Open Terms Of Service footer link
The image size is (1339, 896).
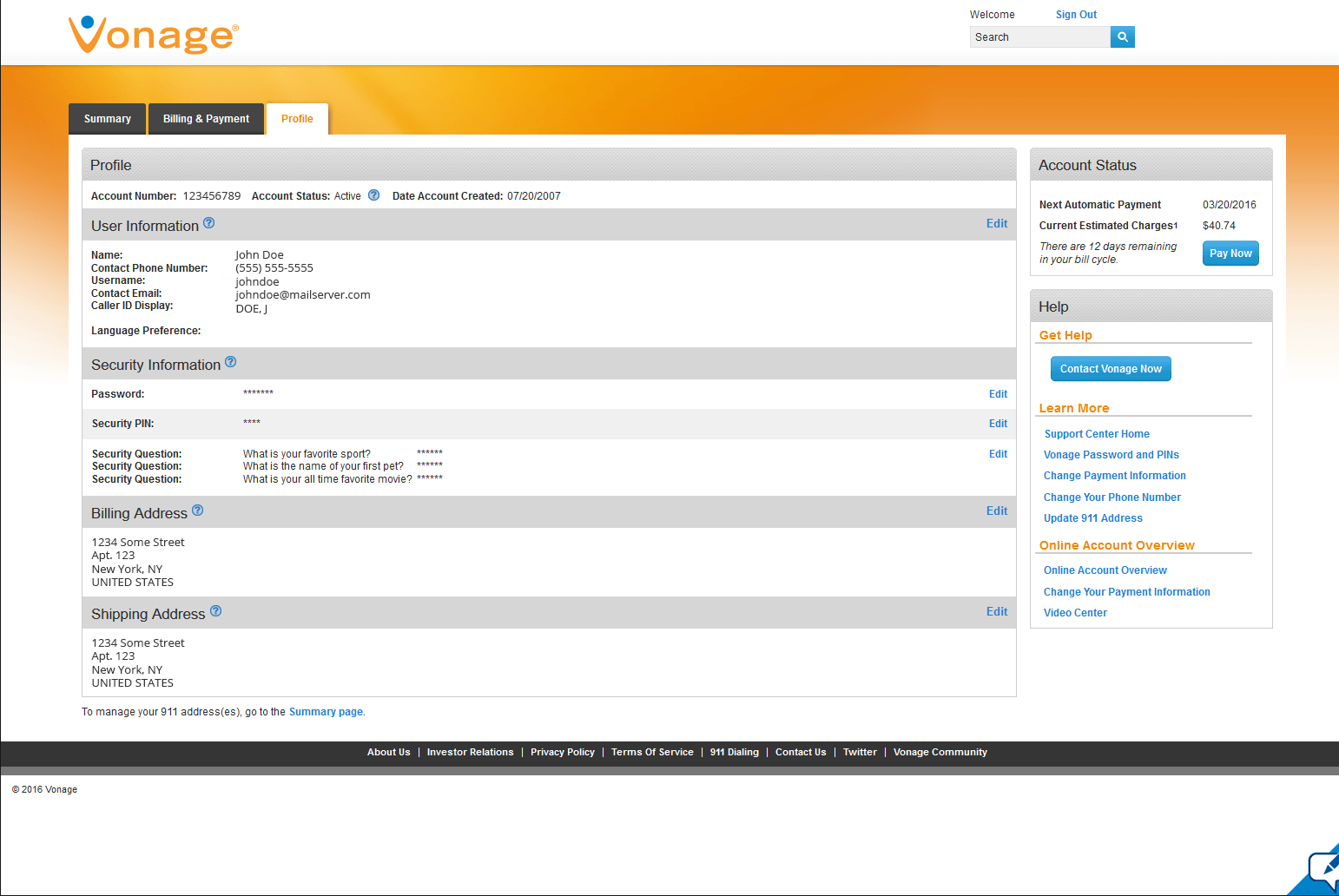[x=652, y=752]
